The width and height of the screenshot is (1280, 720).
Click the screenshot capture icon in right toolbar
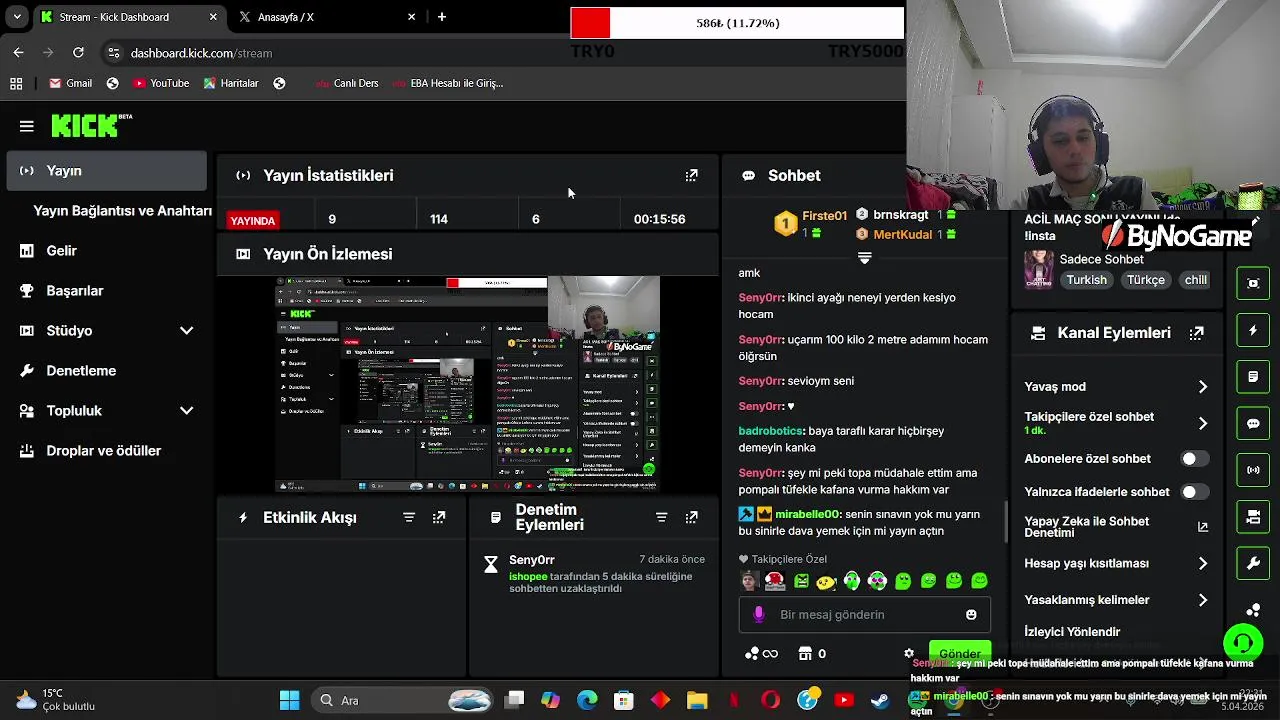point(1253,283)
